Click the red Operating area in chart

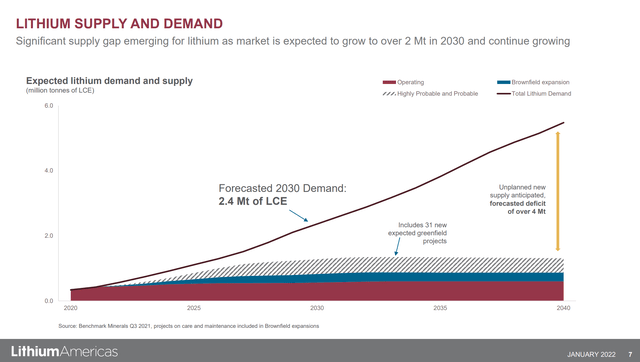(317, 292)
